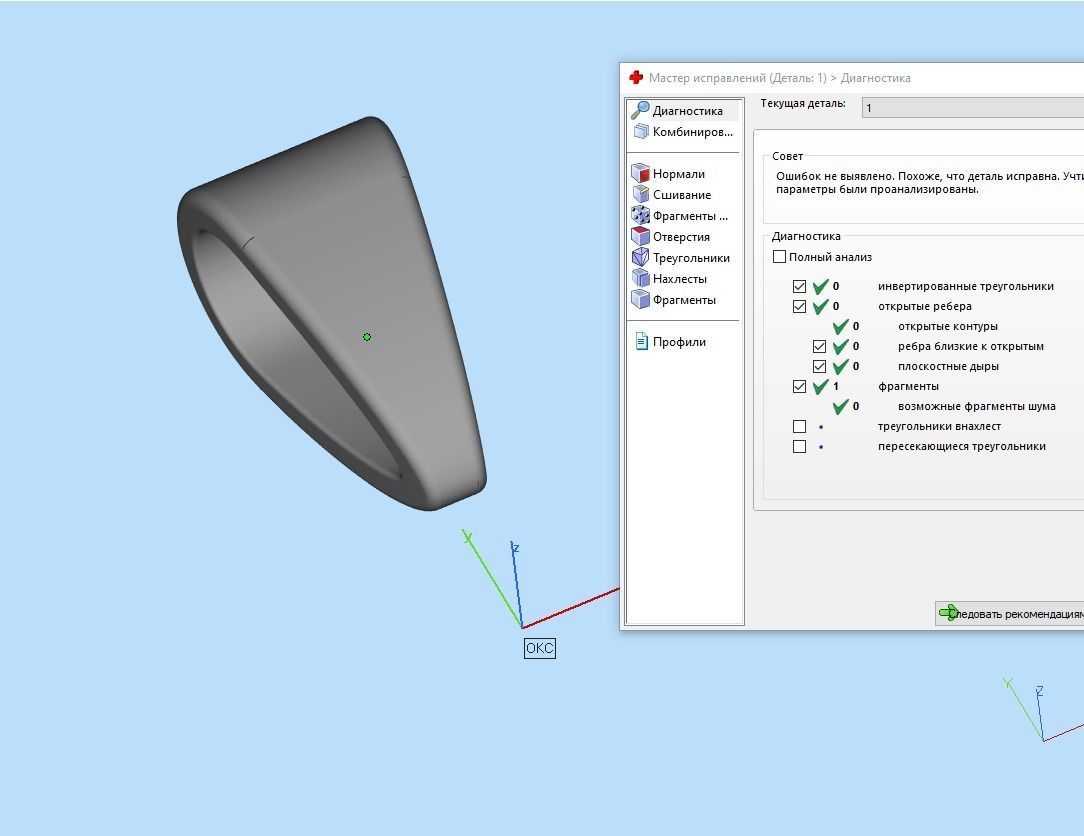The width and height of the screenshot is (1084, 836).
Task: Click the Нахлесты cube icon
Action: 640,278
